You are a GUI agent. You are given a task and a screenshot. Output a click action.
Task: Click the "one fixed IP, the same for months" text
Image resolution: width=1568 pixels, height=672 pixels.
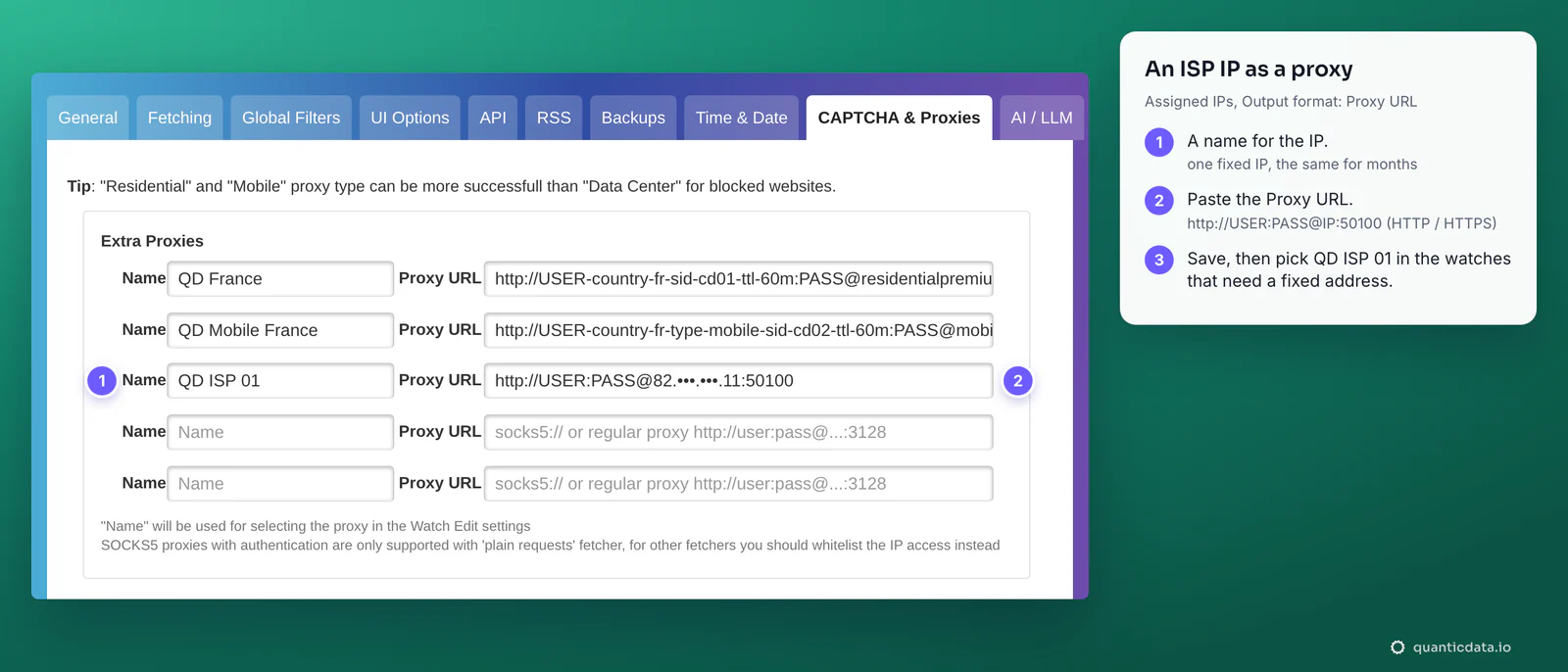pos(1302,165)
